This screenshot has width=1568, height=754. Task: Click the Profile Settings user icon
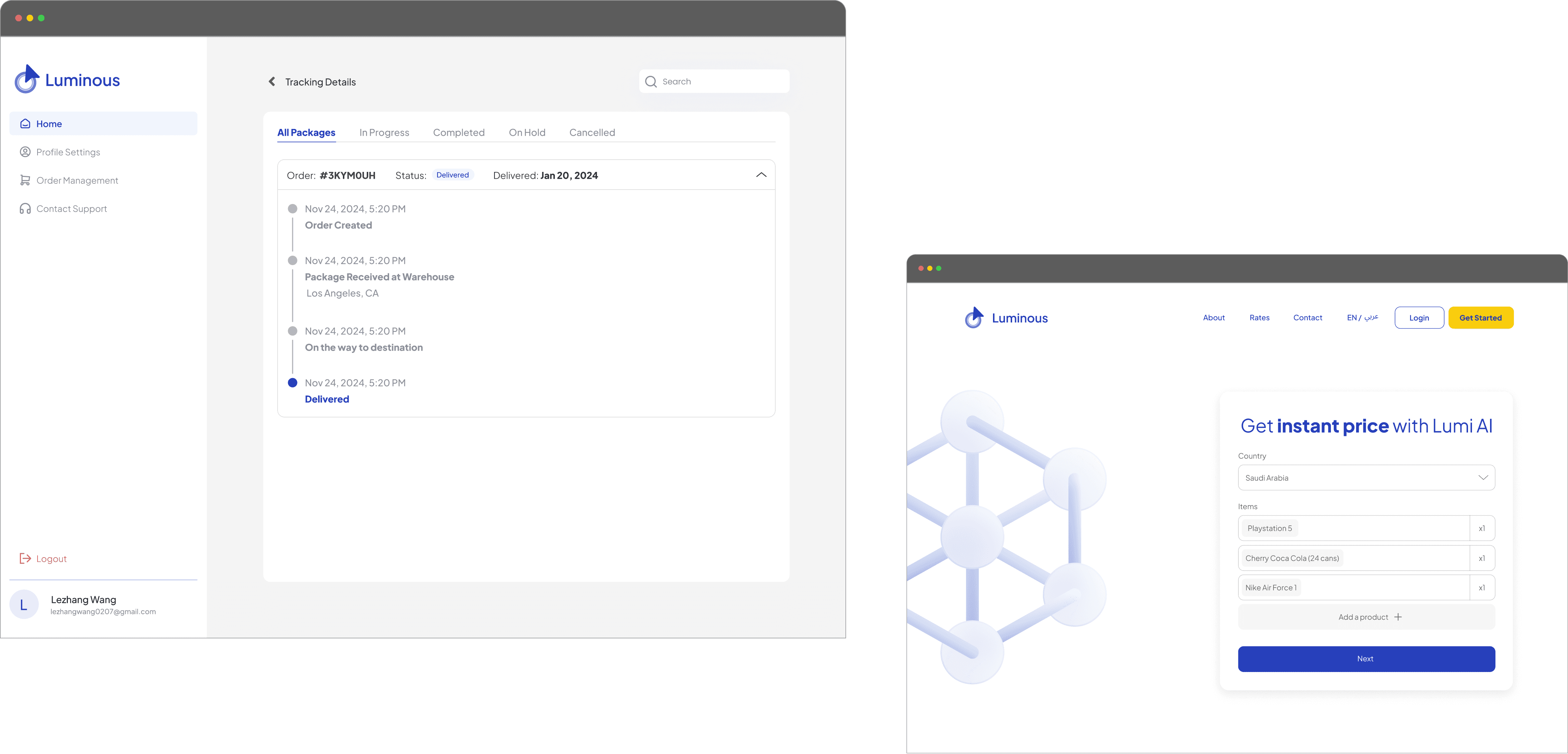(25, 152)
